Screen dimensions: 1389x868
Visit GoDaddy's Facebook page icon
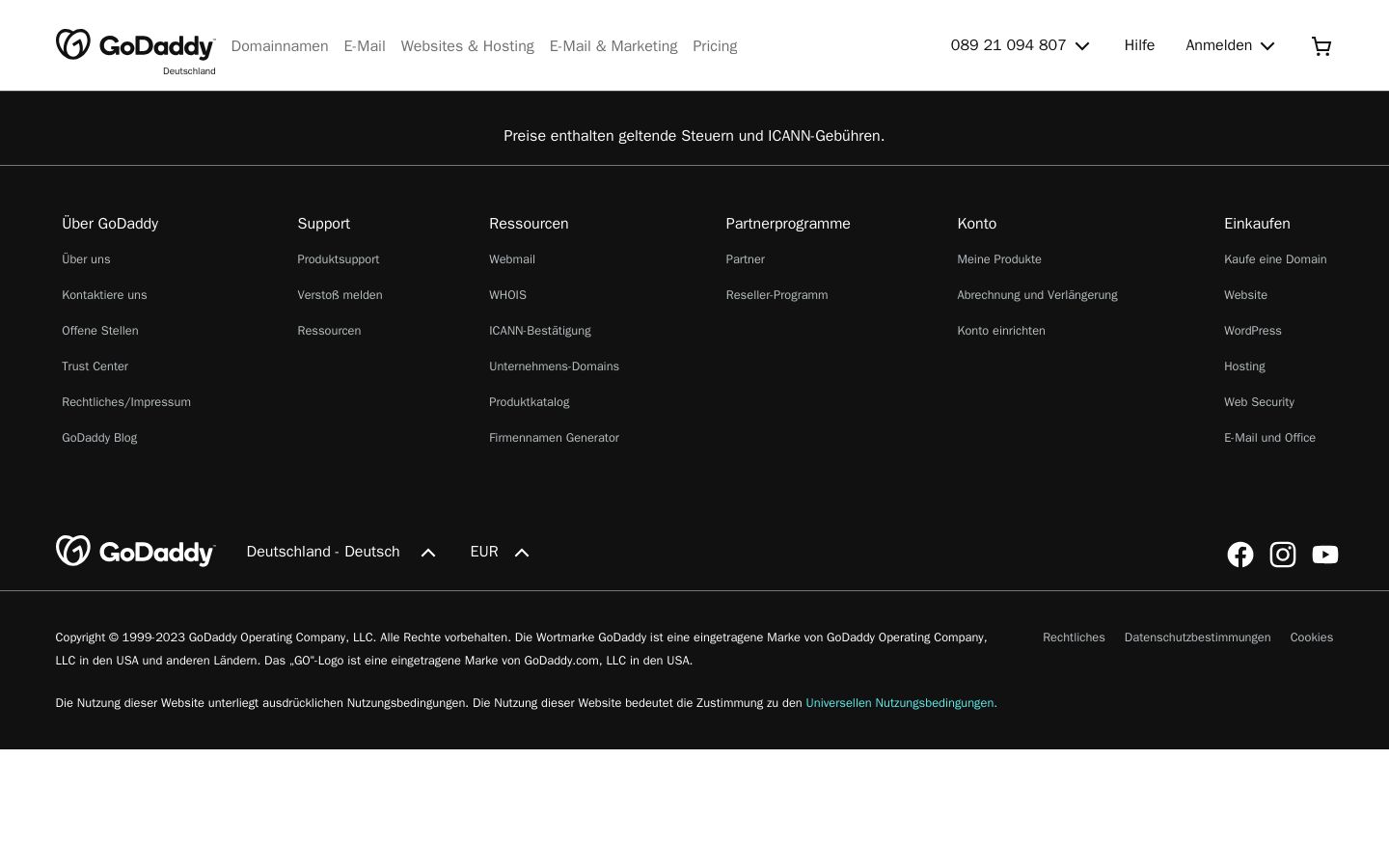1240,555
